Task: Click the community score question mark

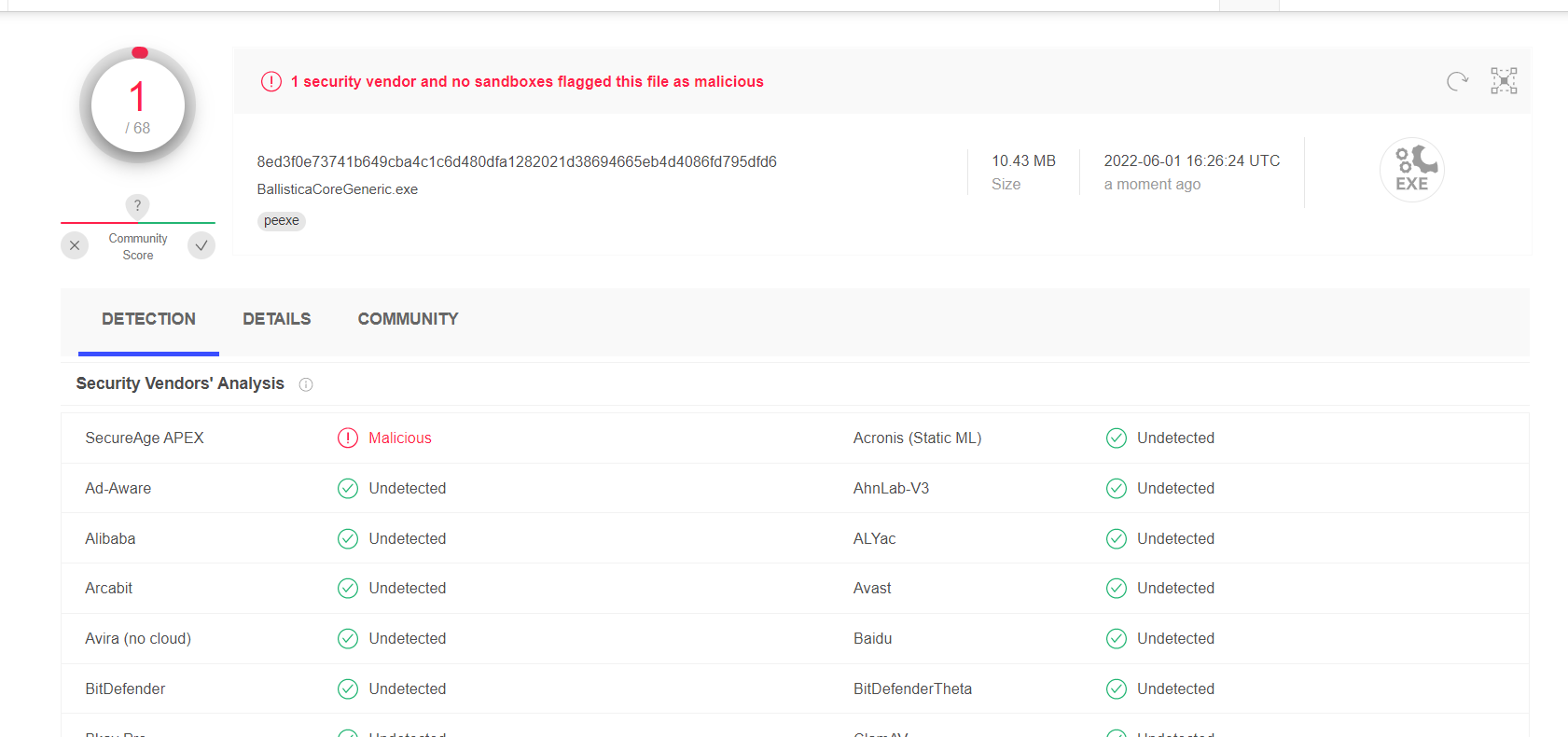Action: pos(137,205)
